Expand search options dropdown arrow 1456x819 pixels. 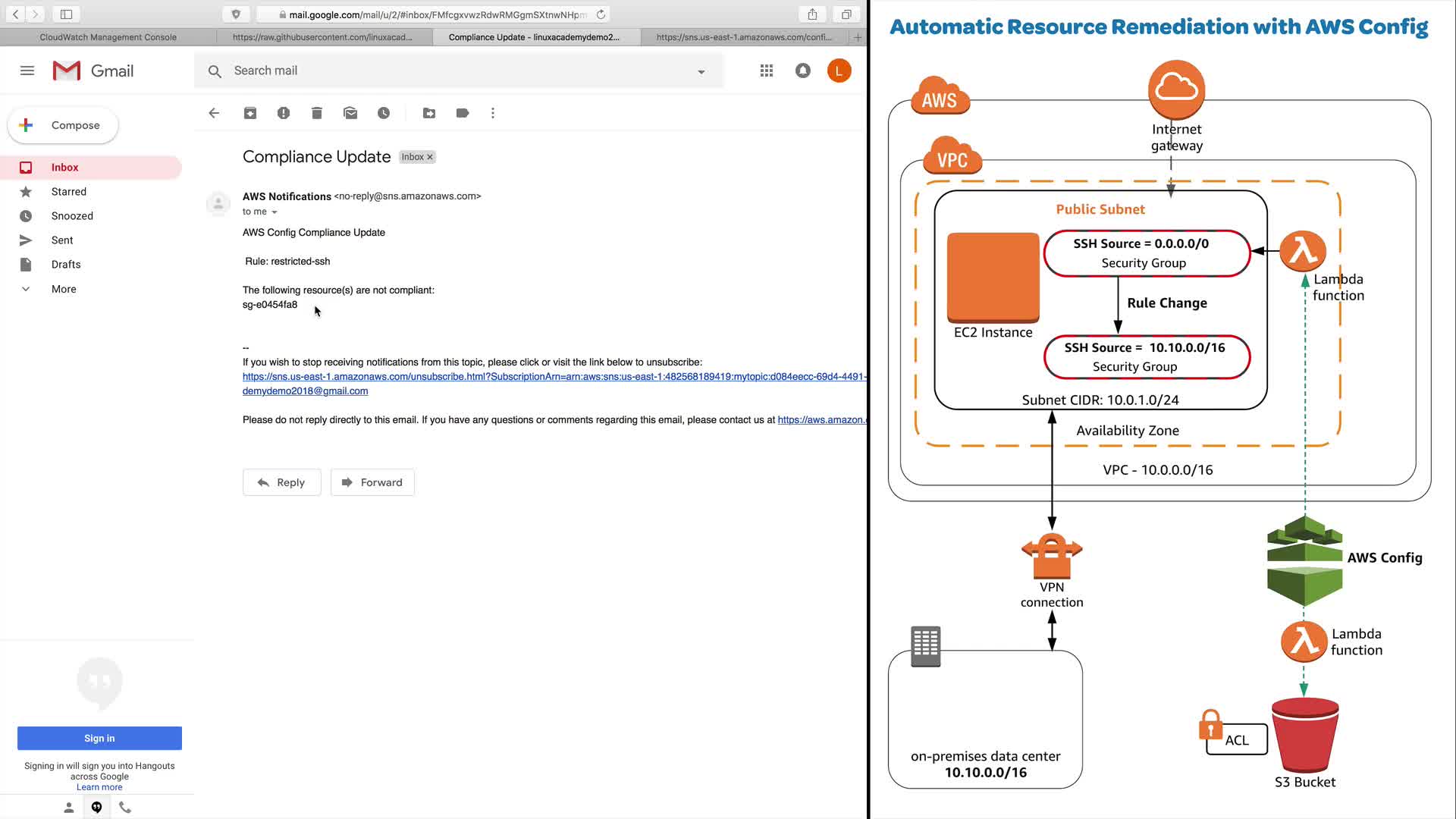[x=701, y=71]
